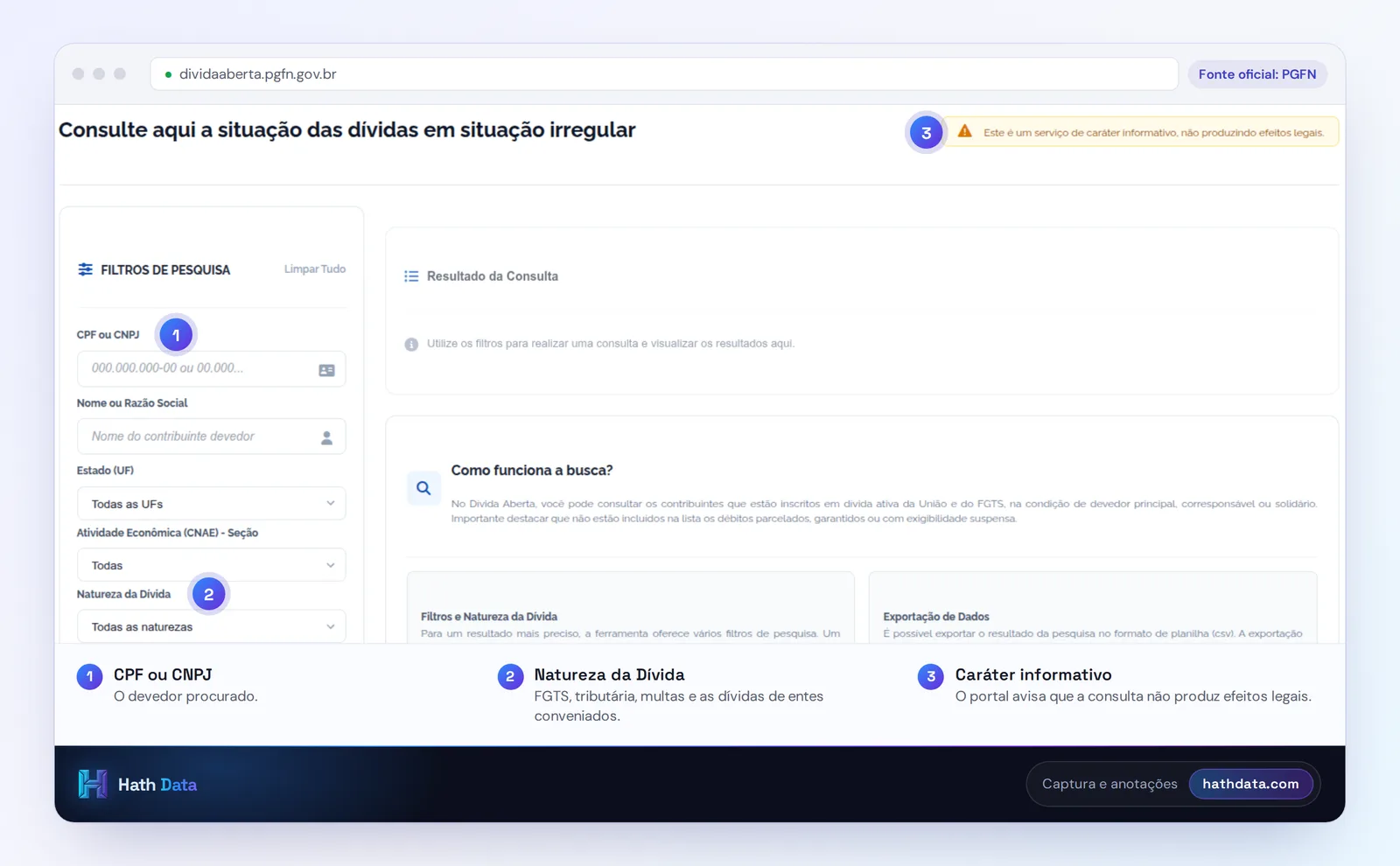Click the Fonte oficial: PGFN badge
The height and width of the screenshot is (866, 1400).
click(1257, 74)
